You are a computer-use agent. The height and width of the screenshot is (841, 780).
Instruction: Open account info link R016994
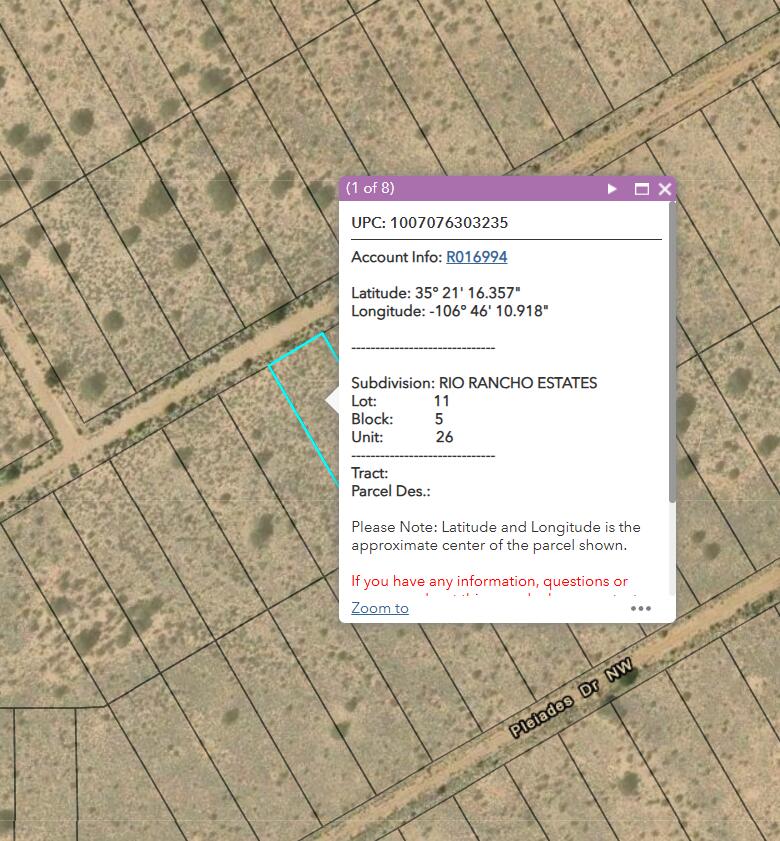(x=476, y=257)
